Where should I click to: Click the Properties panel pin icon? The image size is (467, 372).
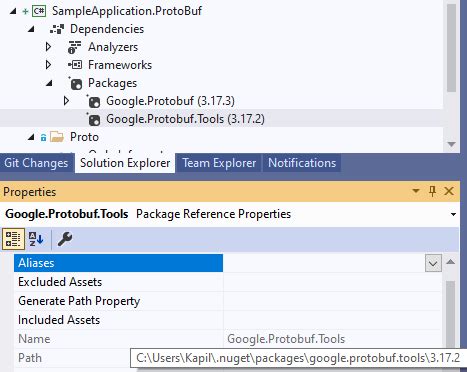[x=432, y=191]
